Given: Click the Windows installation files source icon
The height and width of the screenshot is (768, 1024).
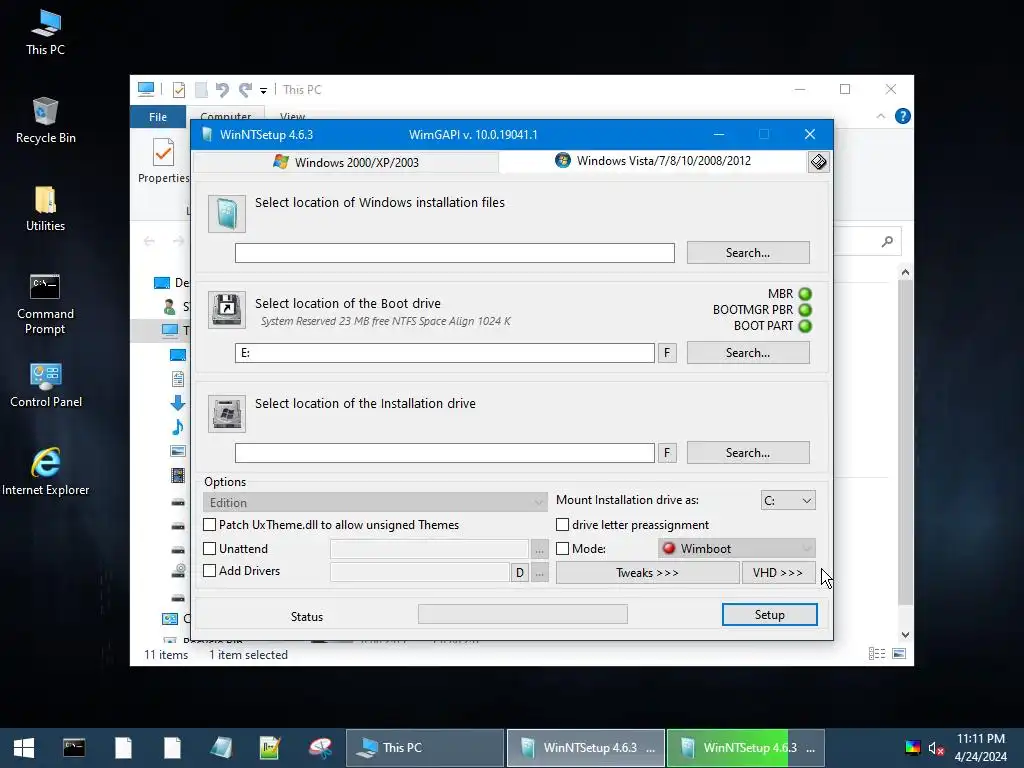Looking at the screenshot, I should (227, 214).
